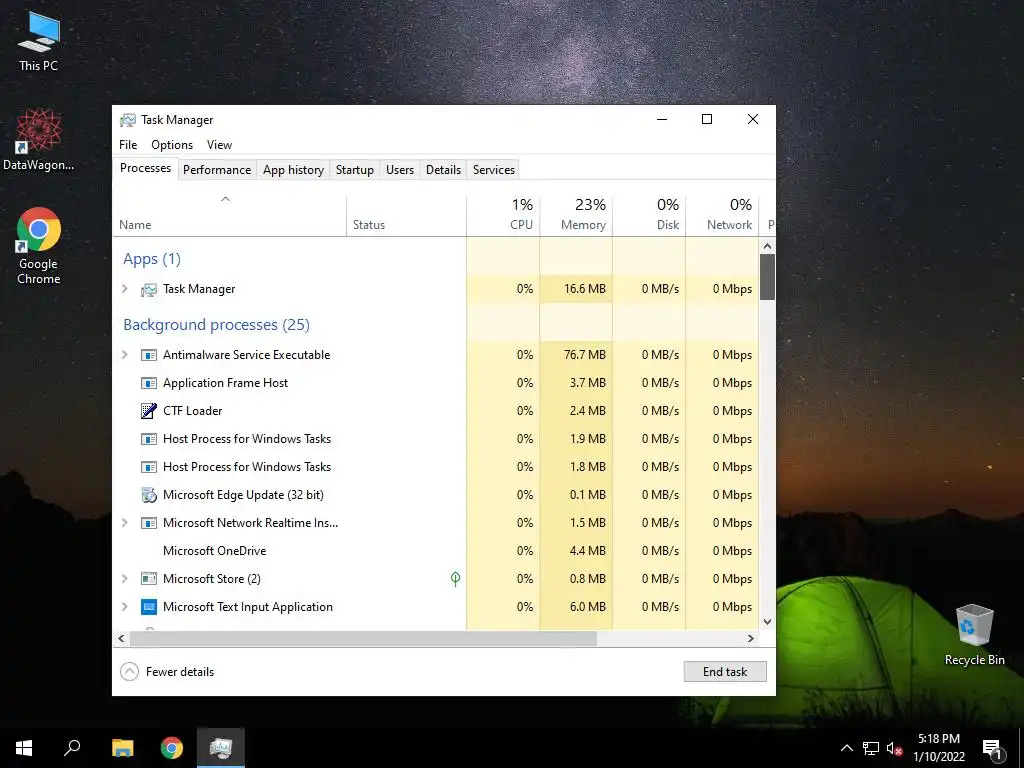Open the notification center icon
Image resolution: width=1024 pixels, height=768 pixels.
992,749
